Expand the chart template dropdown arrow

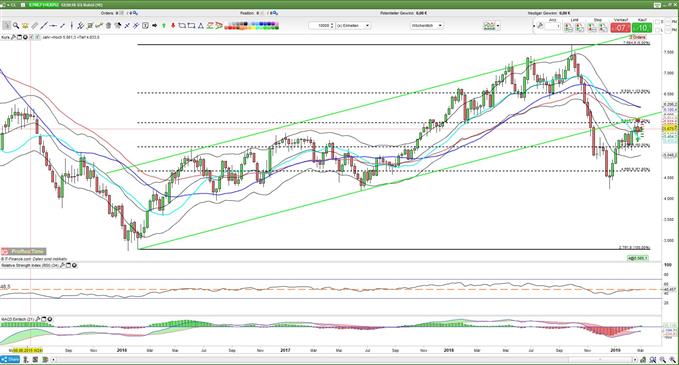coord(498,26)
